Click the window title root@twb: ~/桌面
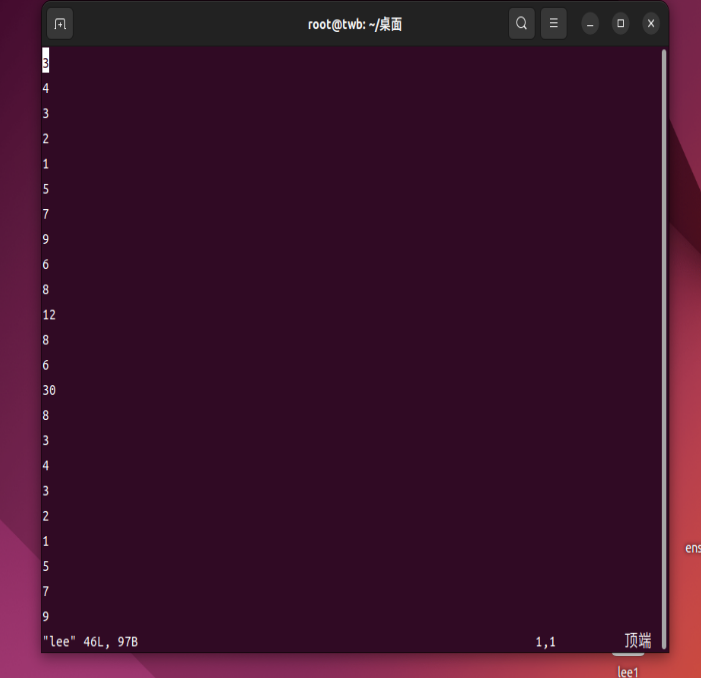 click(x=355, y=24)
